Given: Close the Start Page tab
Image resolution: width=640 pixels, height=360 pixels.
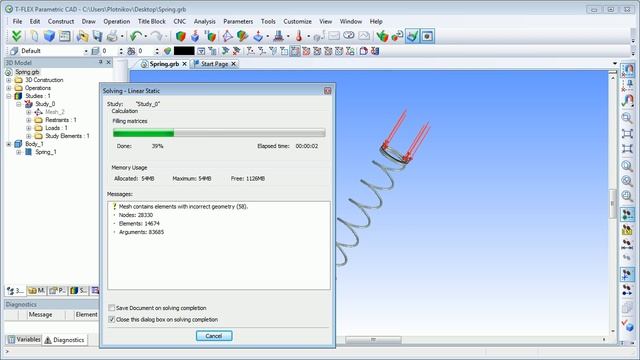Looking at the screenshot, I should pos(233,64).
